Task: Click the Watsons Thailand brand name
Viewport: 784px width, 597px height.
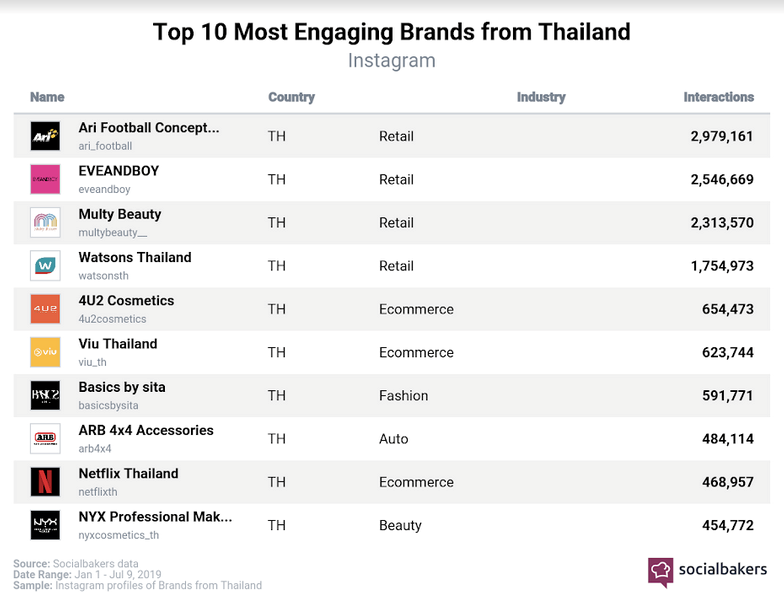Action: [135, 258]
